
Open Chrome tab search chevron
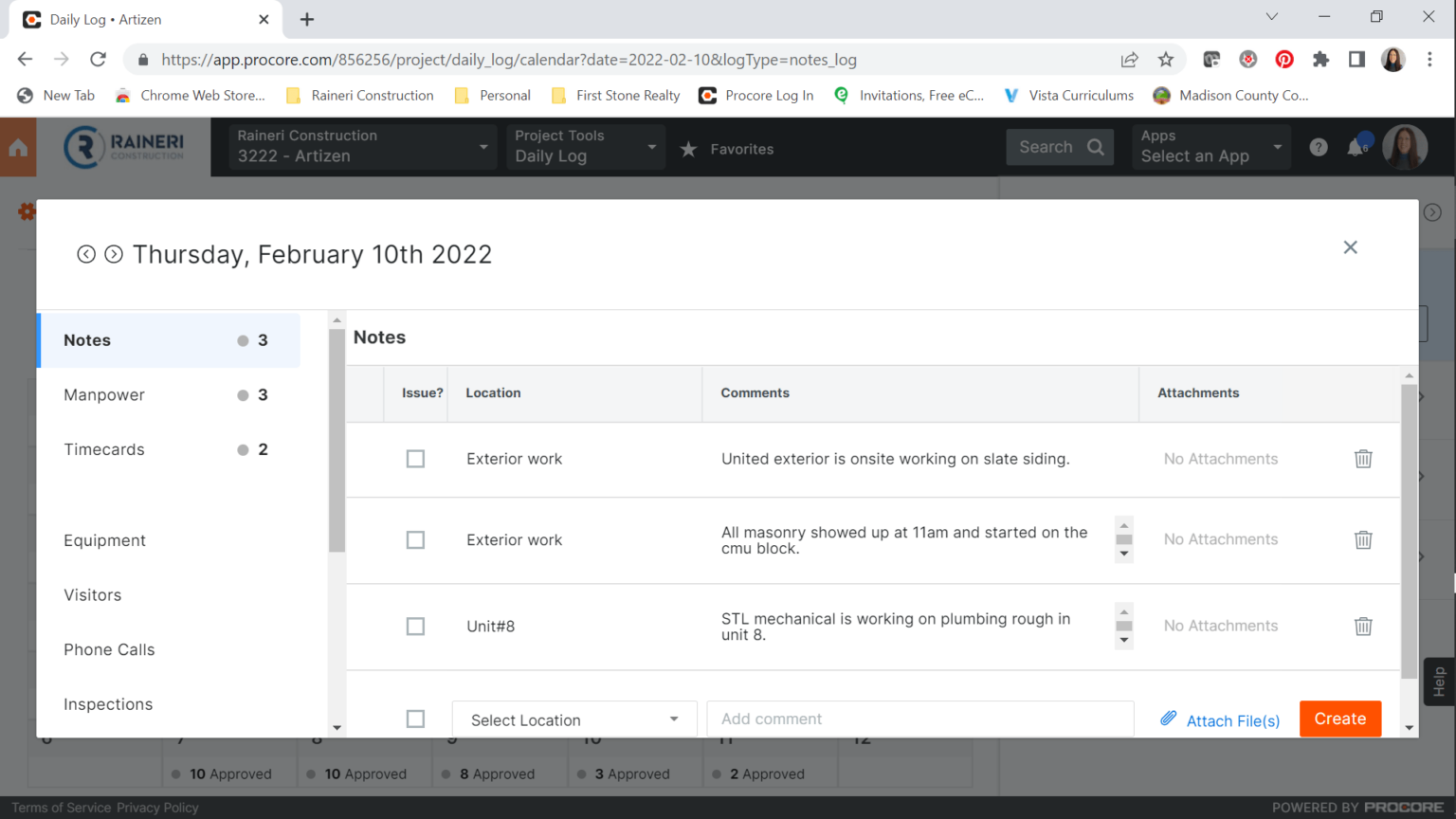click(1272, 17)
